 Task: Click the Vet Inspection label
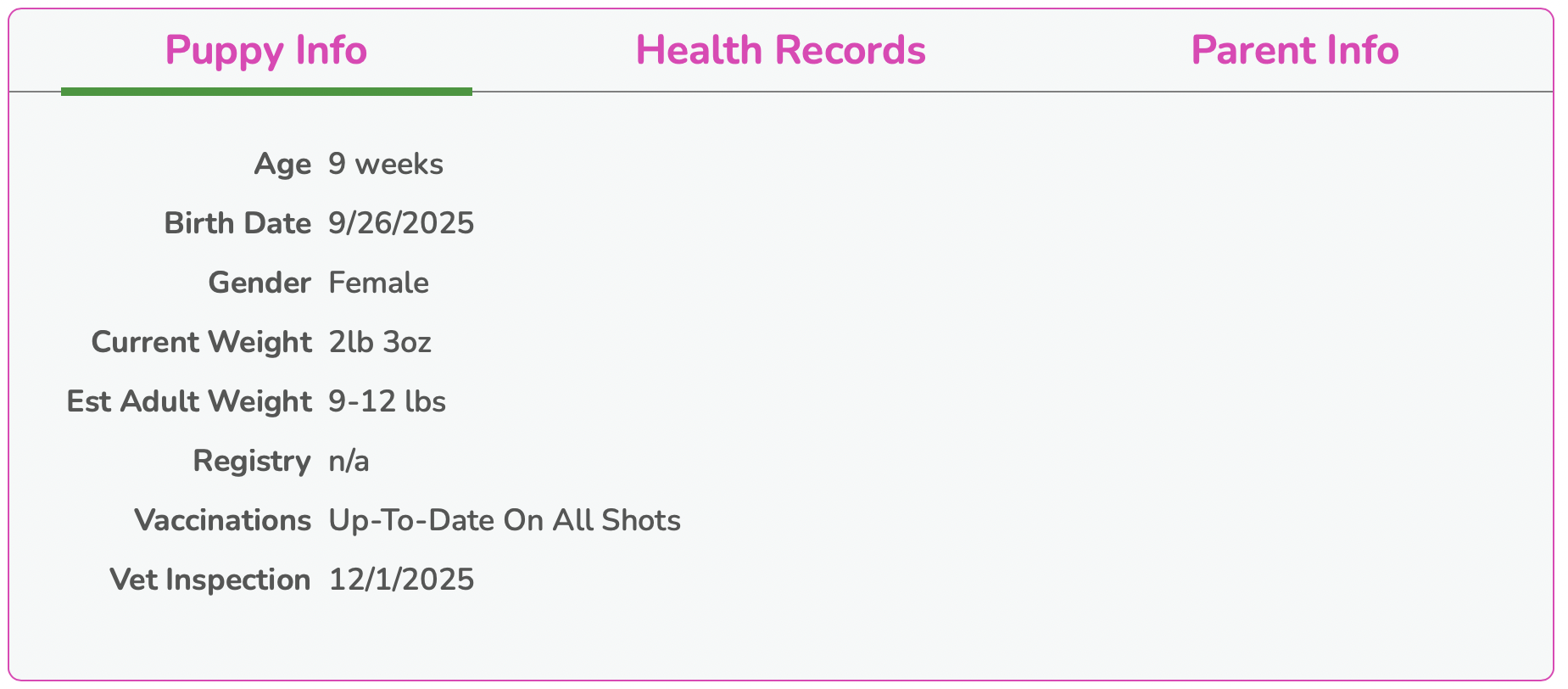coord(210,580)
